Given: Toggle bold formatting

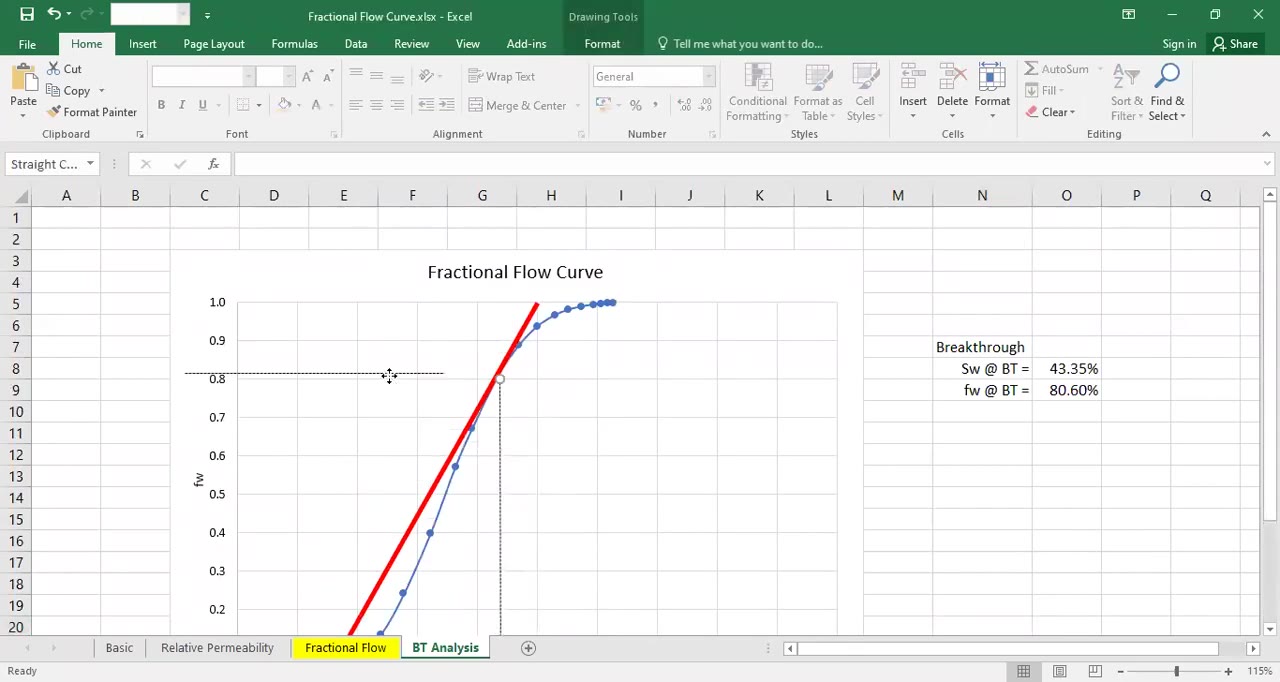Looking at the screenshot, I should coord(161,104).
